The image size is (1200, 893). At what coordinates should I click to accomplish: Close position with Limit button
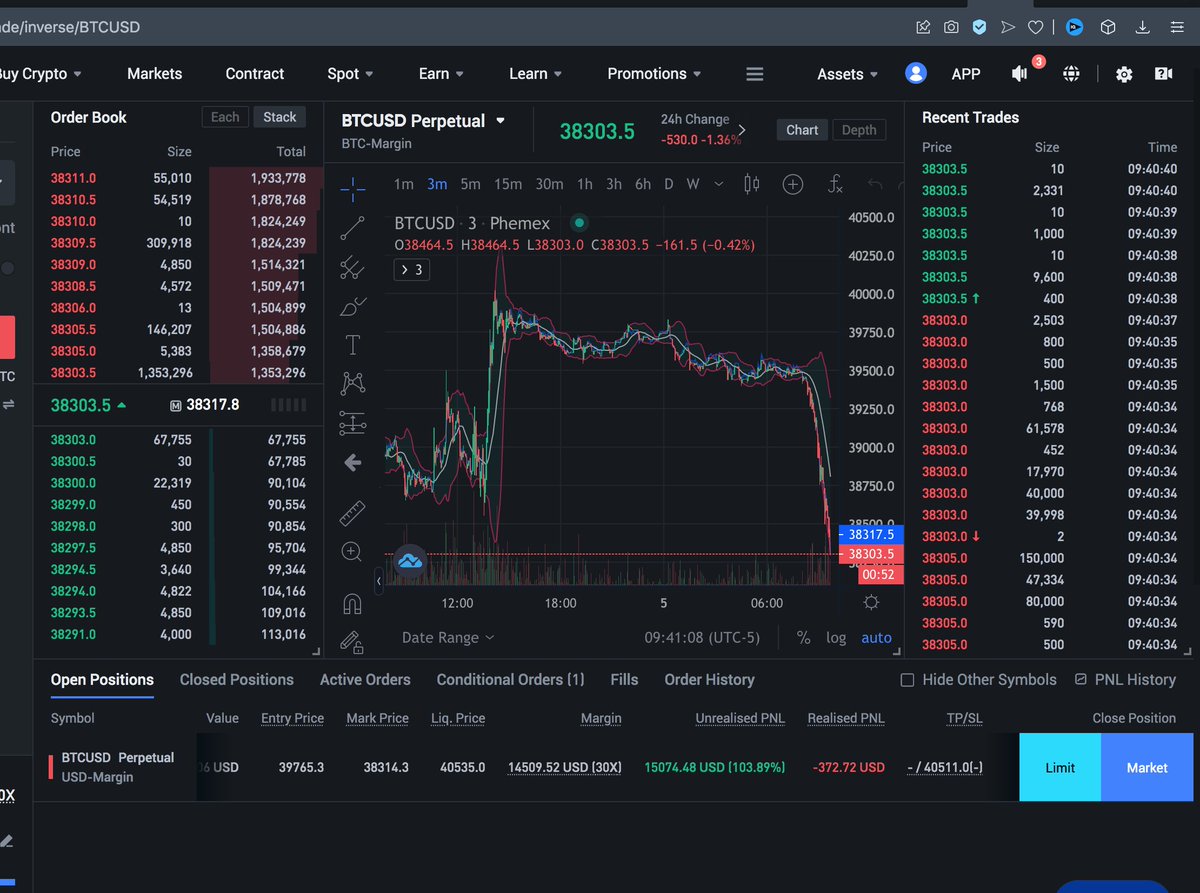click(x=1060, y=768)
